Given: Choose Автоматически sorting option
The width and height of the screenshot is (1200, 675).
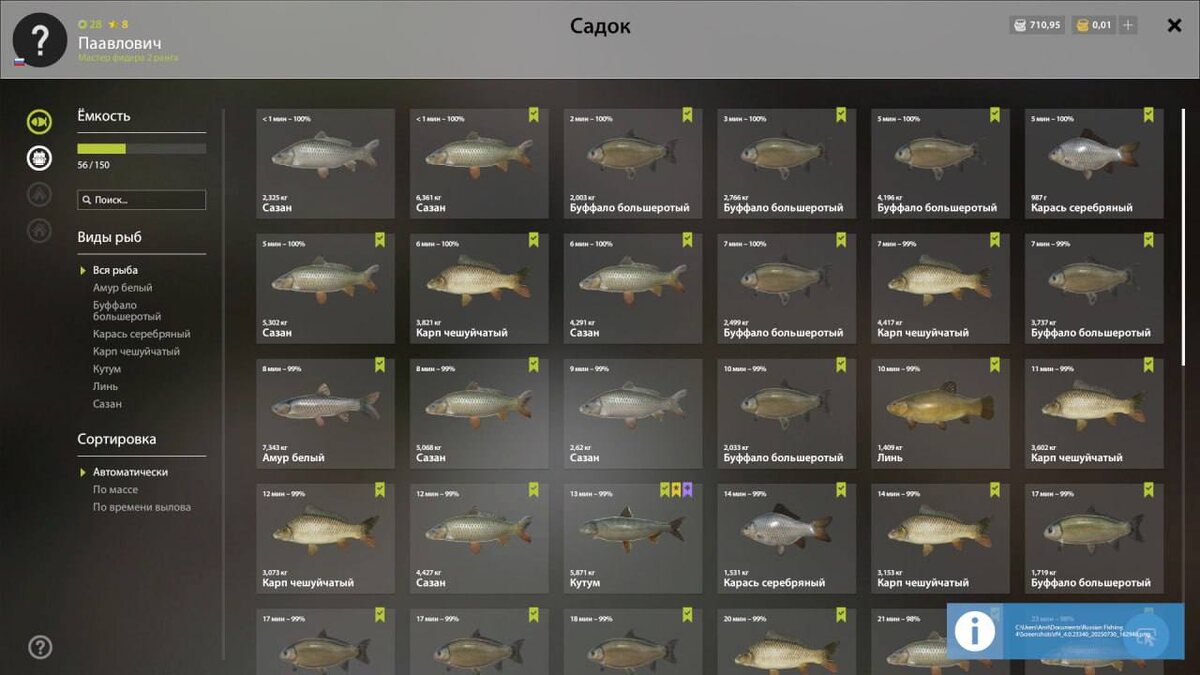Looking at the screenshot, I should [130, 472].
